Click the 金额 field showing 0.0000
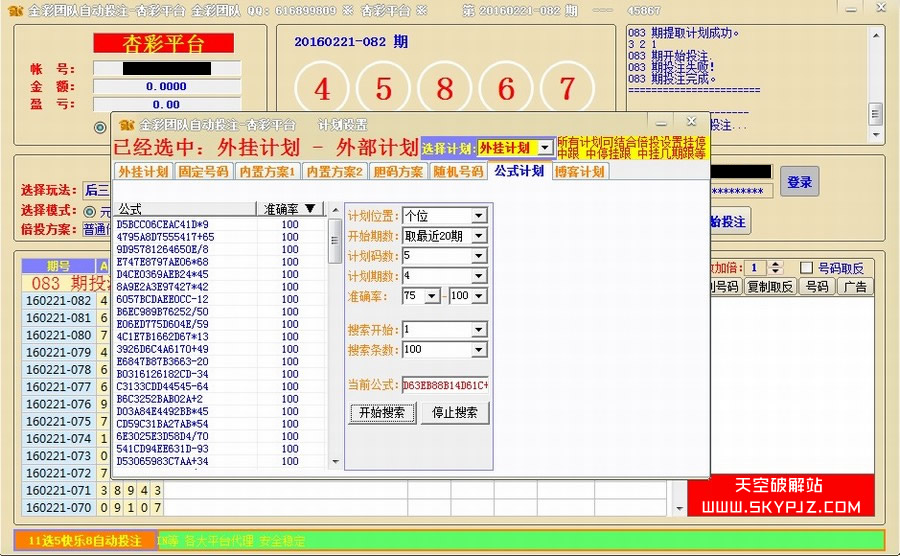Viewport: 900px width, 556px height. tap(166, 87)
